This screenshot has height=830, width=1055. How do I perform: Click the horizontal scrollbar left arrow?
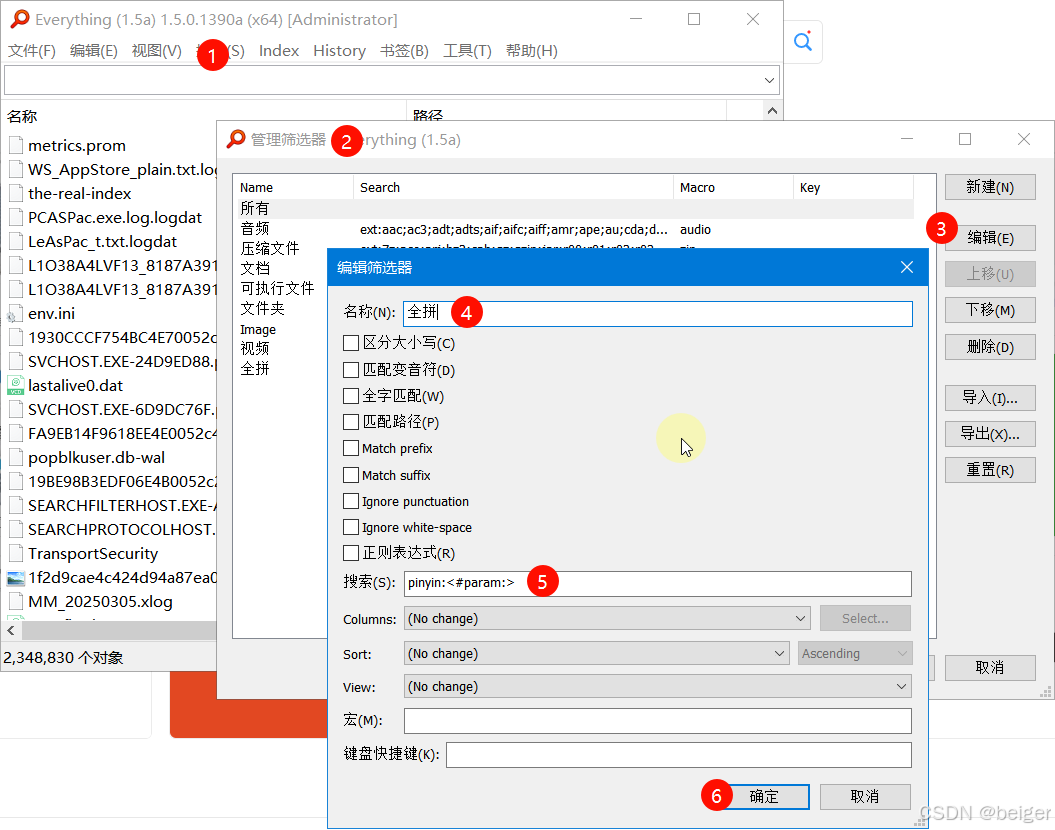pos(11,630)
